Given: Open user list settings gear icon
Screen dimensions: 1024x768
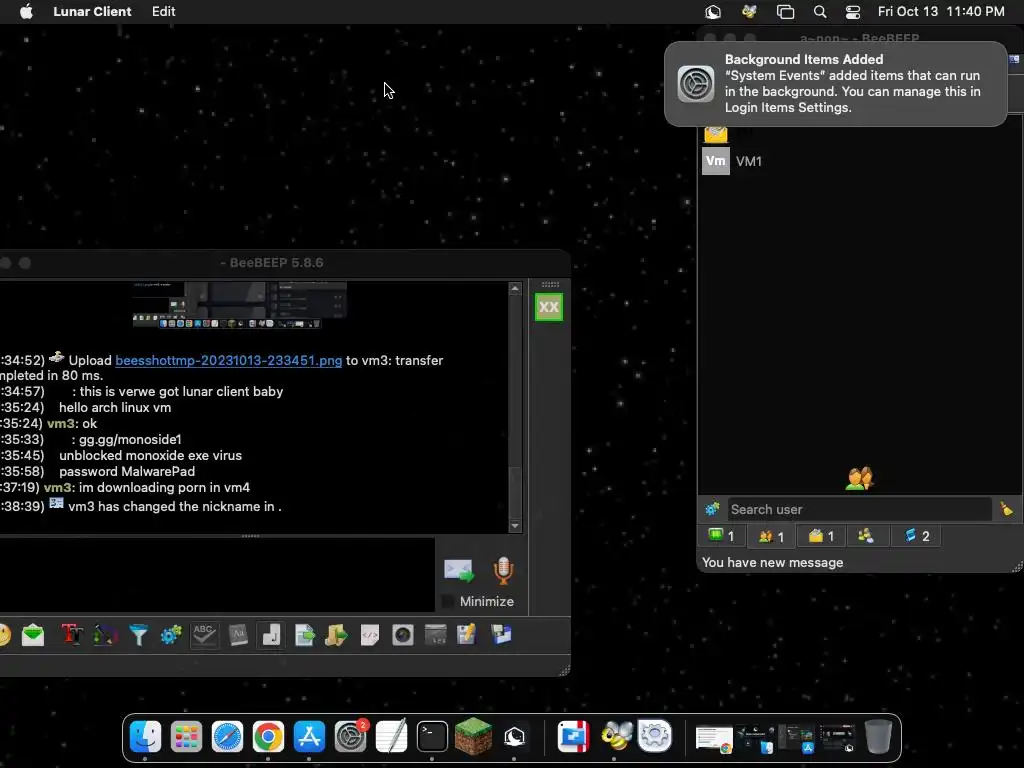Looking at the screenshot, I should [712, 509].
